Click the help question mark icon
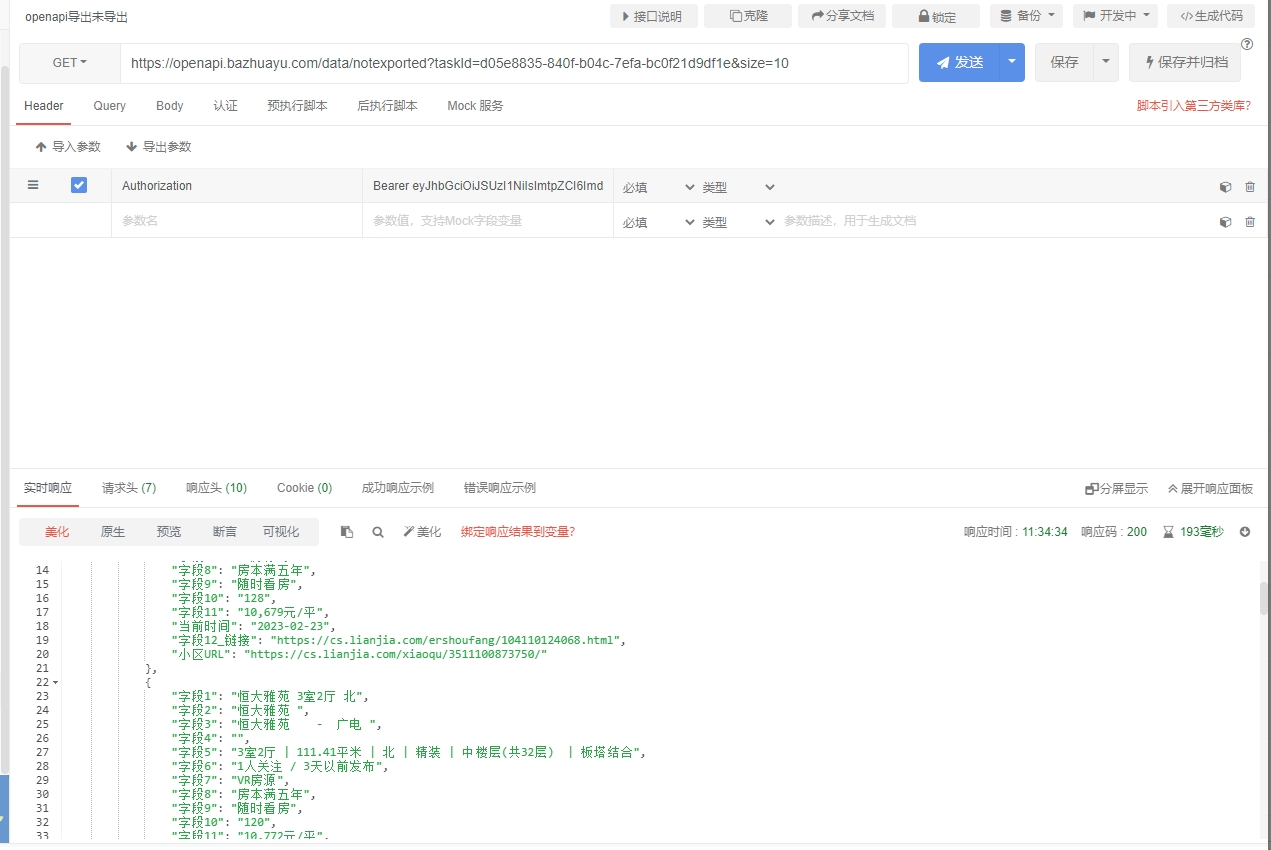1271x850 pixels. pyautogui.click(x=1247, y=44)
